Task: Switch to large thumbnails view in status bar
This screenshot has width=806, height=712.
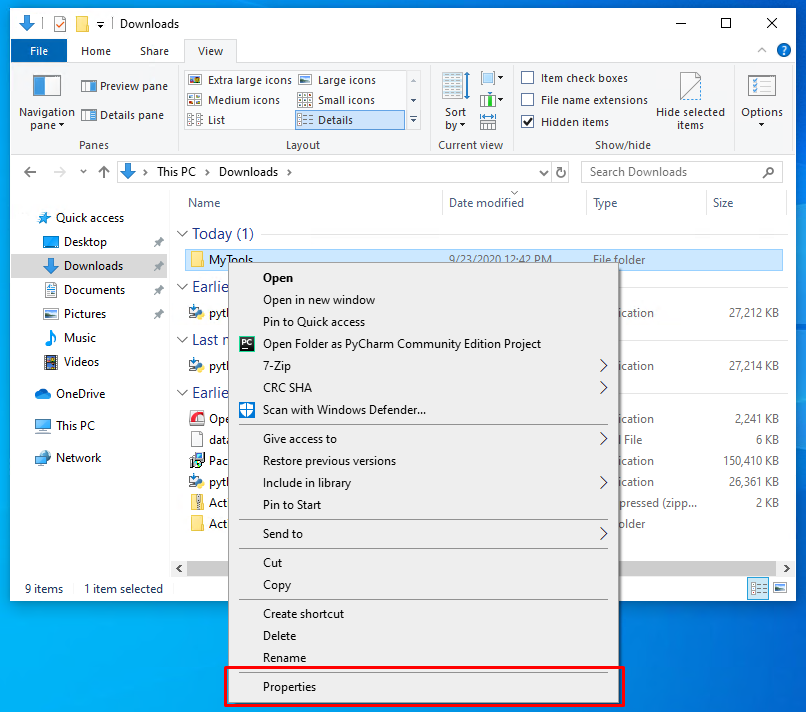Action: tap(780, 588)
